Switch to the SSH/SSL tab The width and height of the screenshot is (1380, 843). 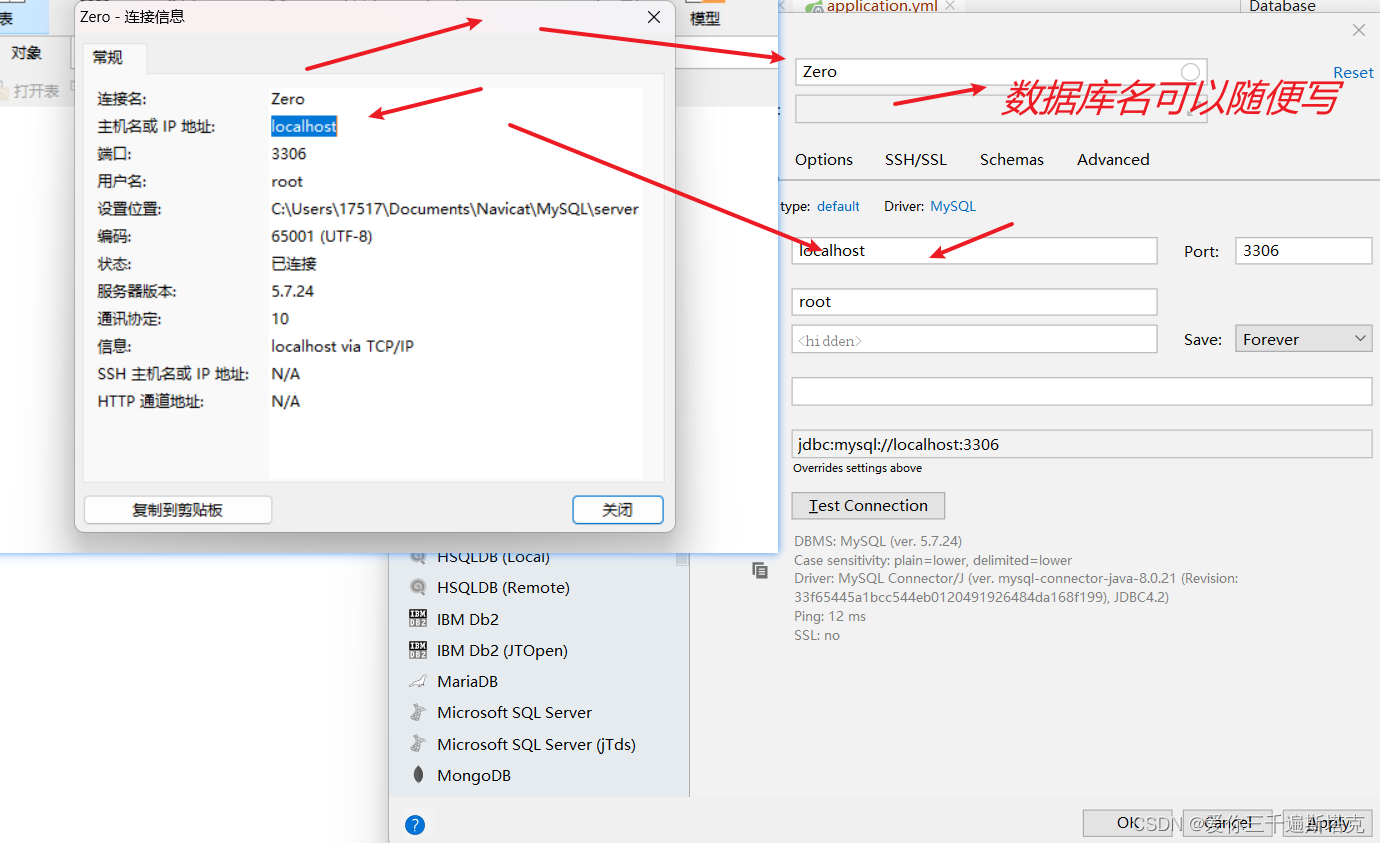(x=916, y=159)
